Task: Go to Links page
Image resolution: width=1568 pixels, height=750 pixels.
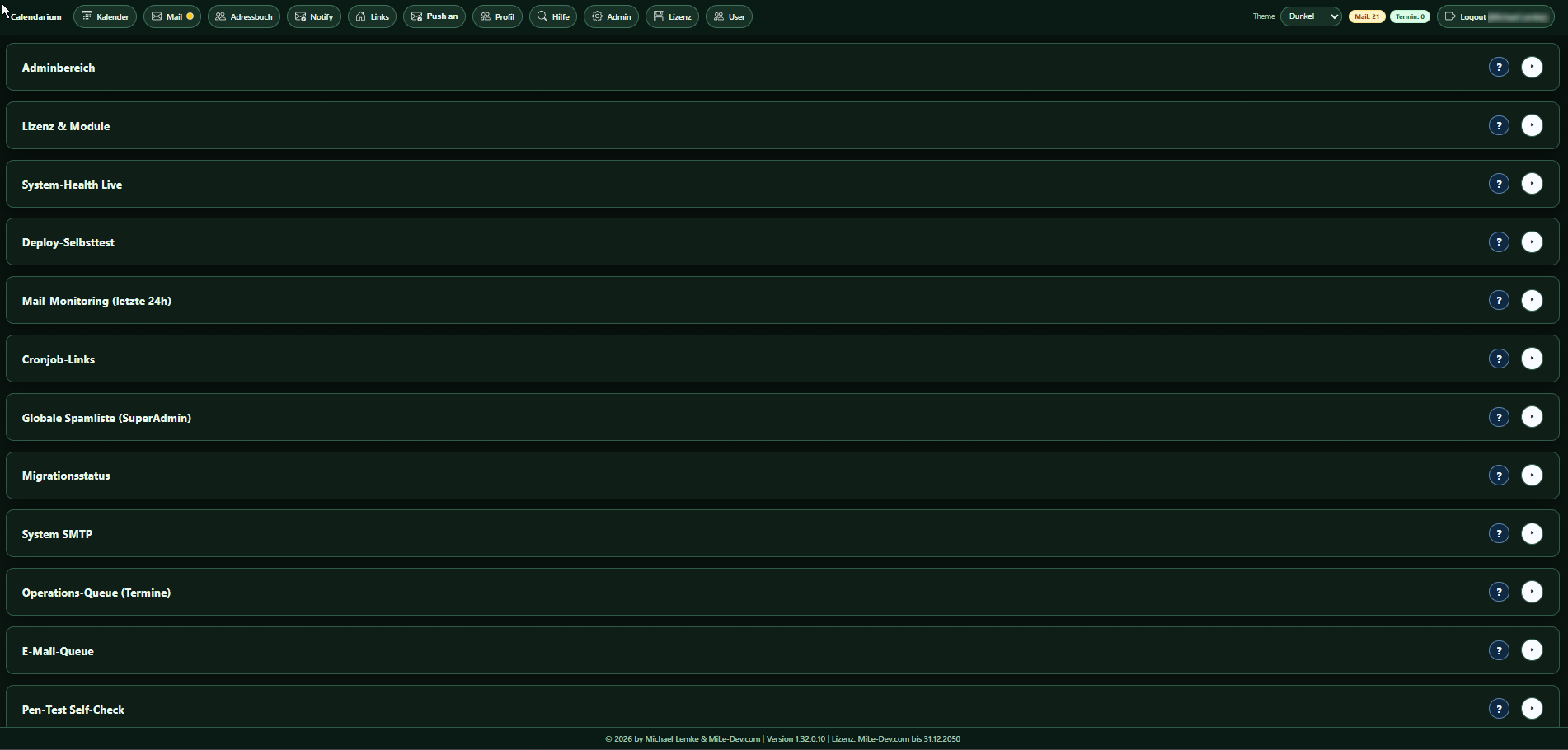Action: click(x=372, y=16)
